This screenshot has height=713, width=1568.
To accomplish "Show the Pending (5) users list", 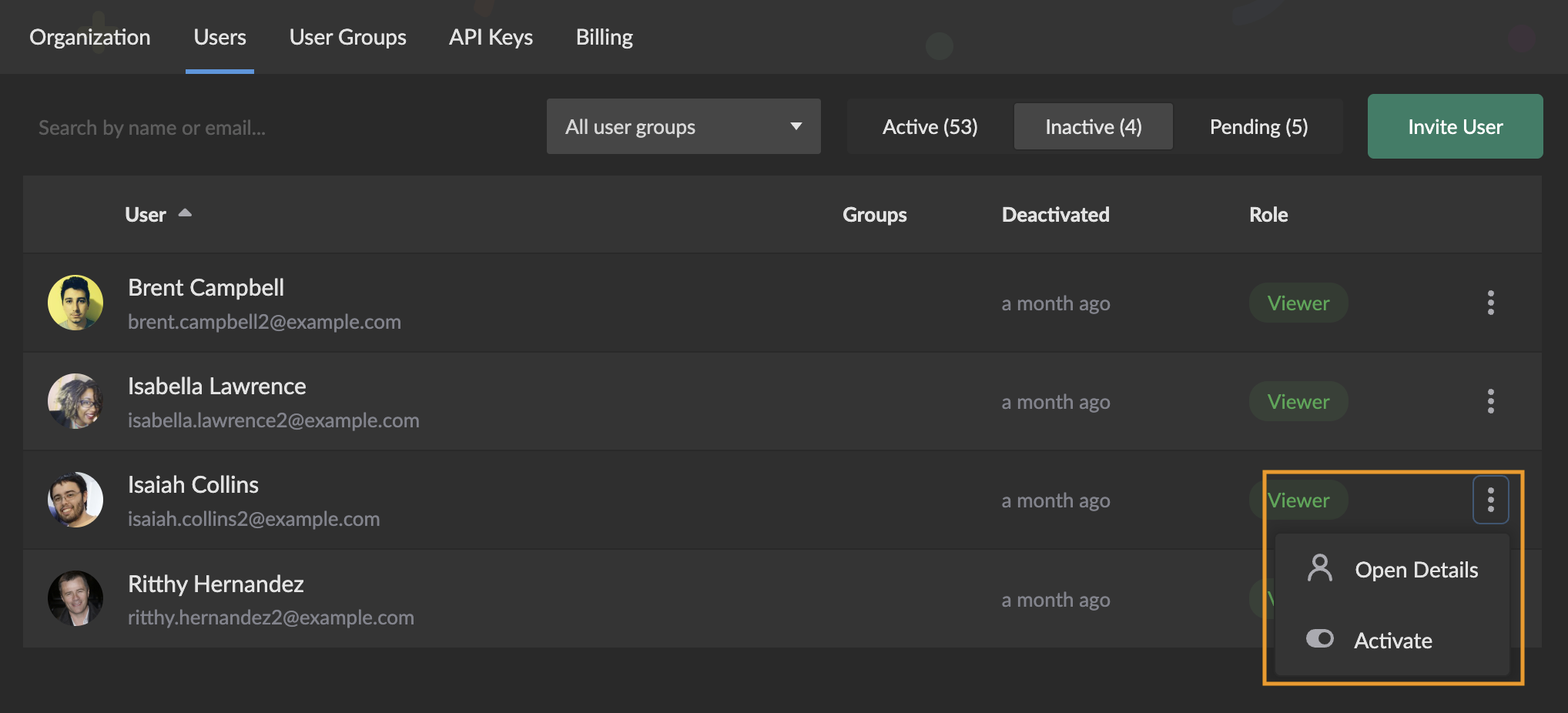I will (1258, 127).
